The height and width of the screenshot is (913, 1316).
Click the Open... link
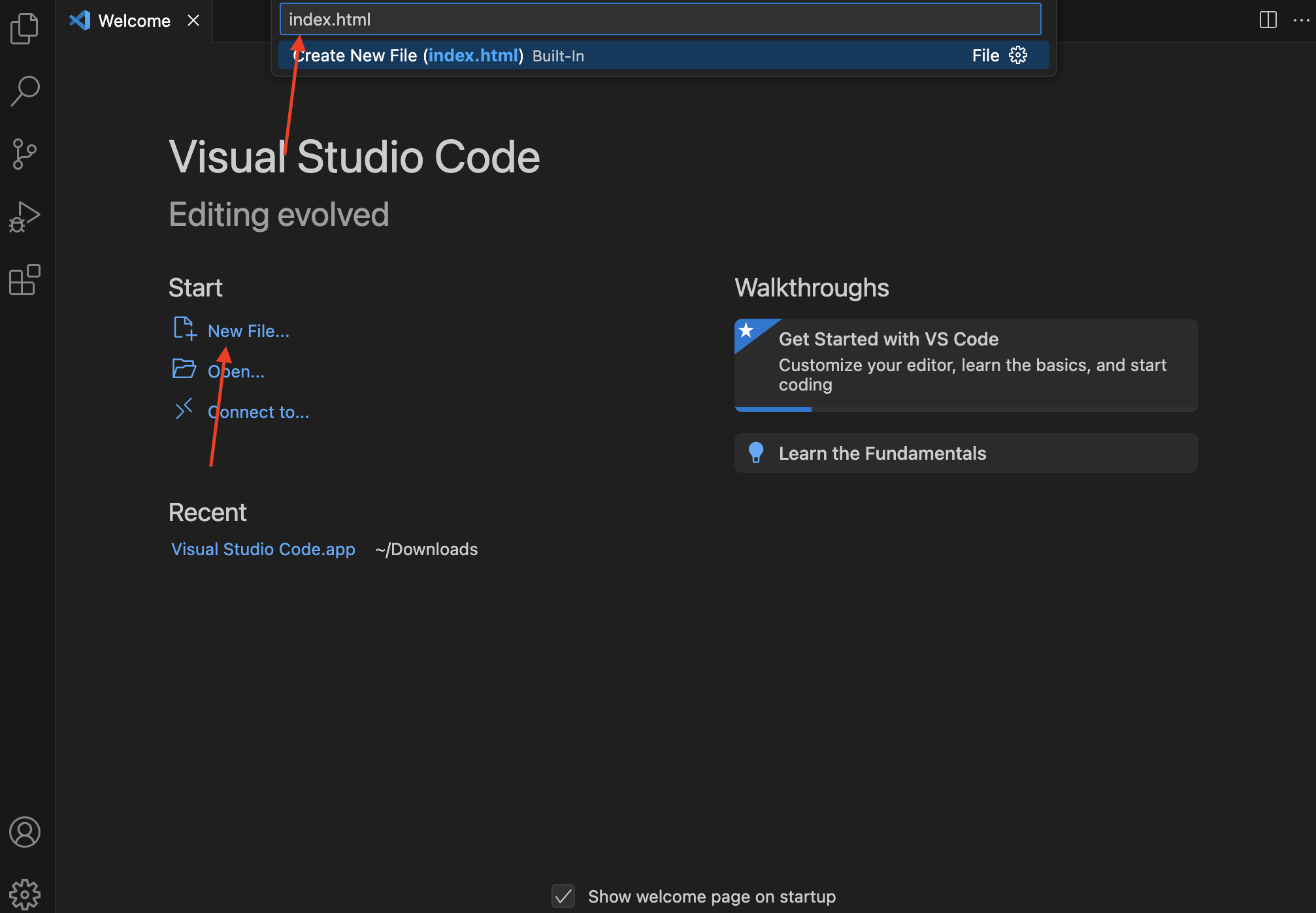tap(237, 372)
